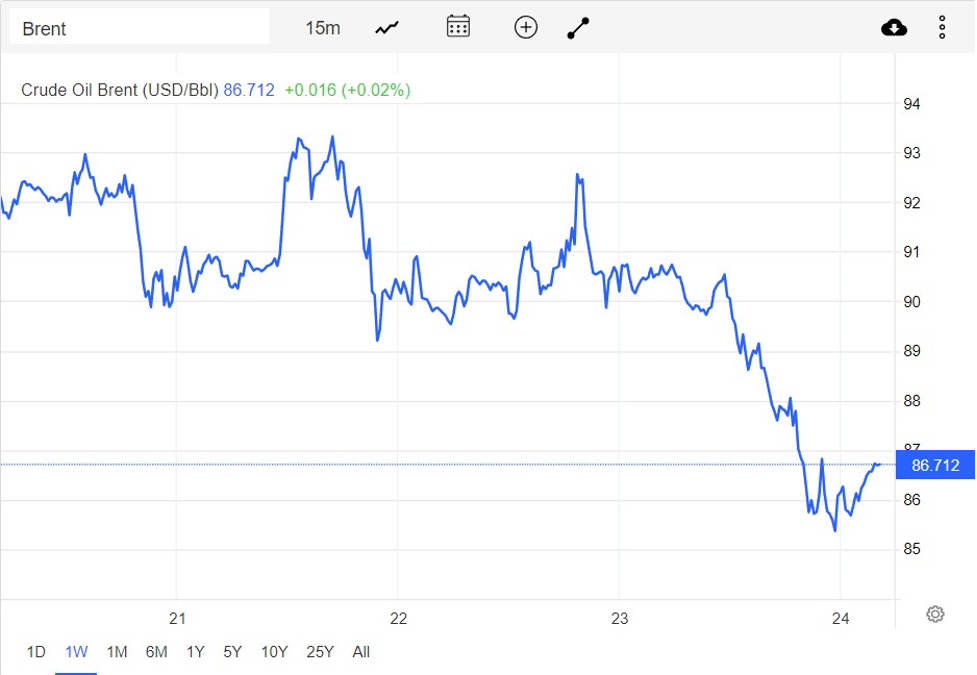Switch to the 1D time range

36,652
